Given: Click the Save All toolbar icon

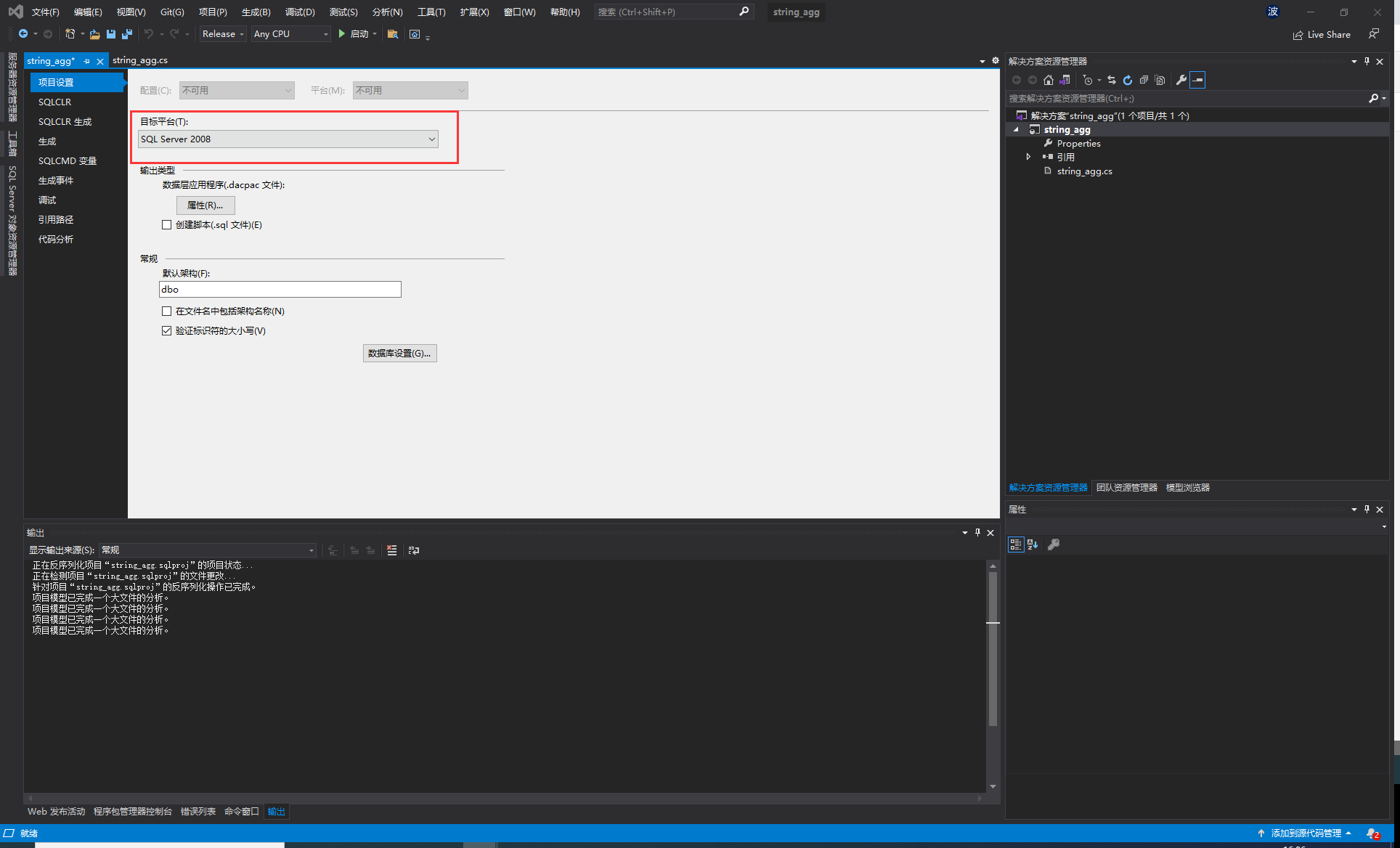Looking at the screenshot, I should click(x=127, y=34).
